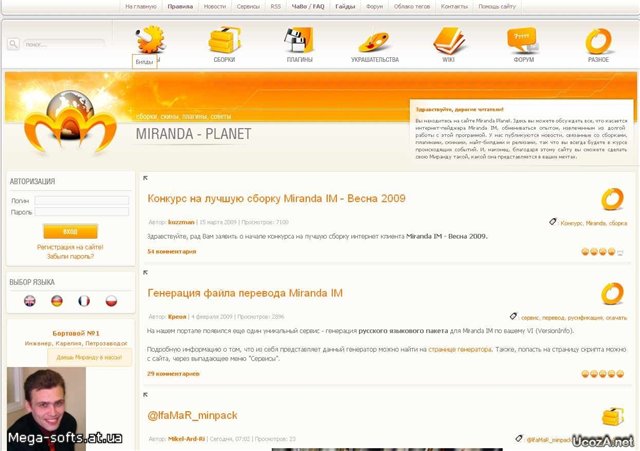Open Сервисы dropdown menu

pyautogui.click(x=248, y=7)
